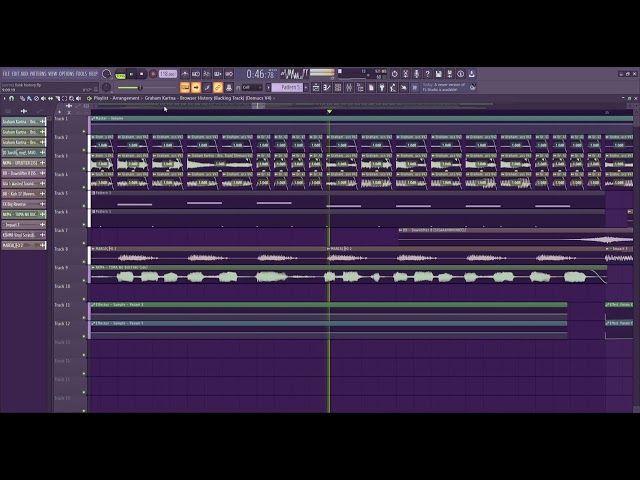Screen dimensions: 640x480
Task: Select first Graham Kartna clip in picker
Action: (x=24, y=122)
